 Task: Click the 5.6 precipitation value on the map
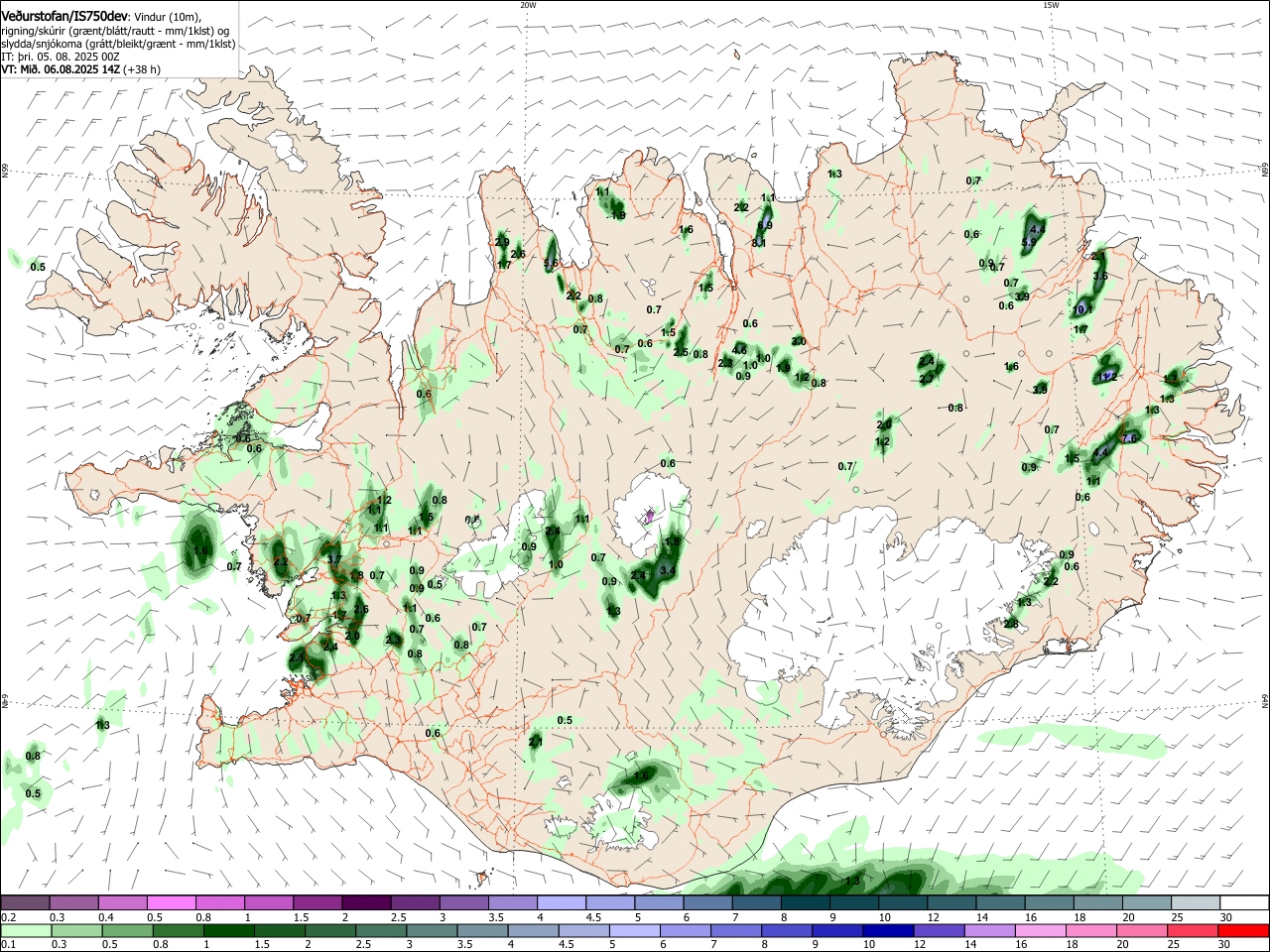552,263
